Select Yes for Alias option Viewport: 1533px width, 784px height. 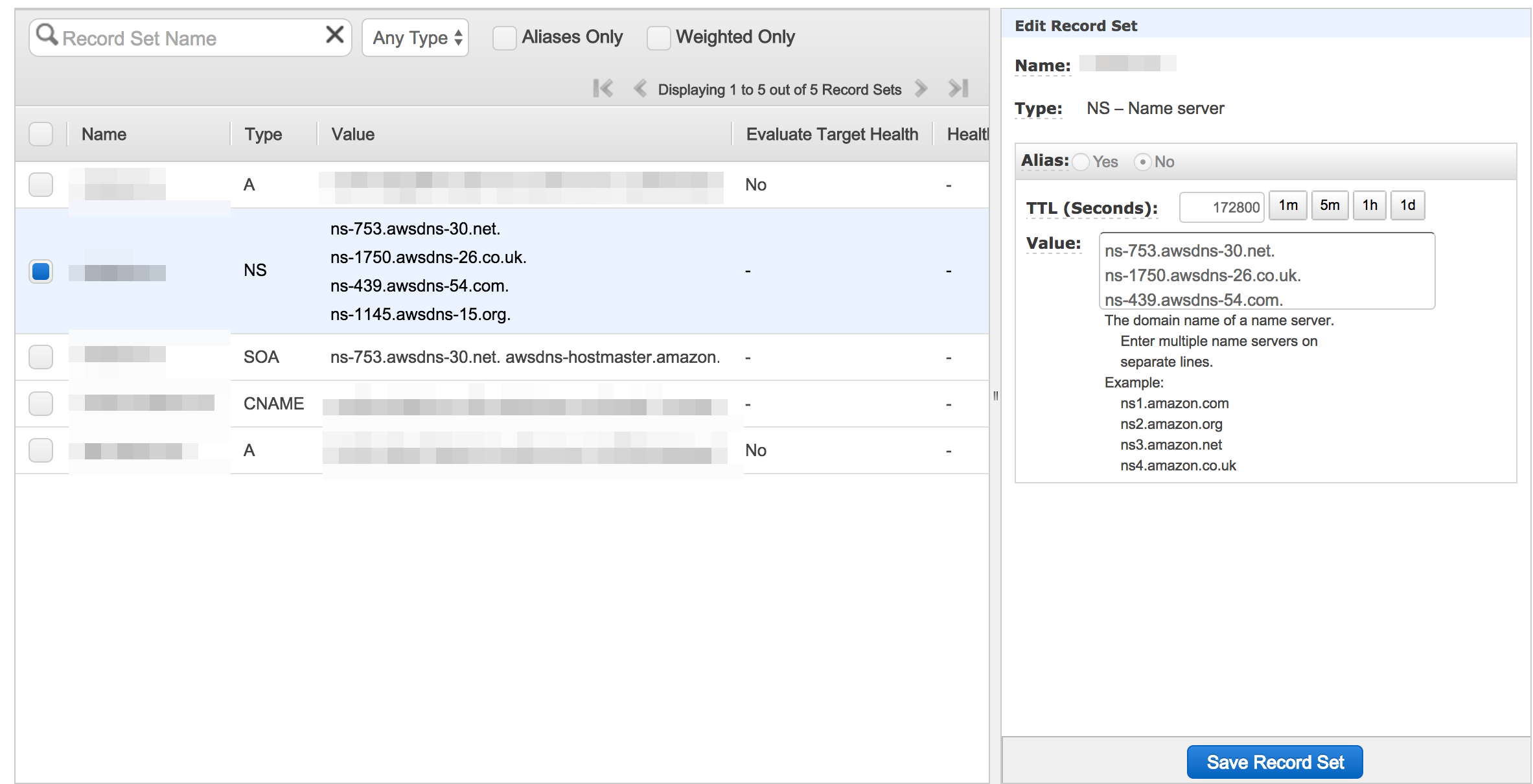click(x=1081, y=162)
